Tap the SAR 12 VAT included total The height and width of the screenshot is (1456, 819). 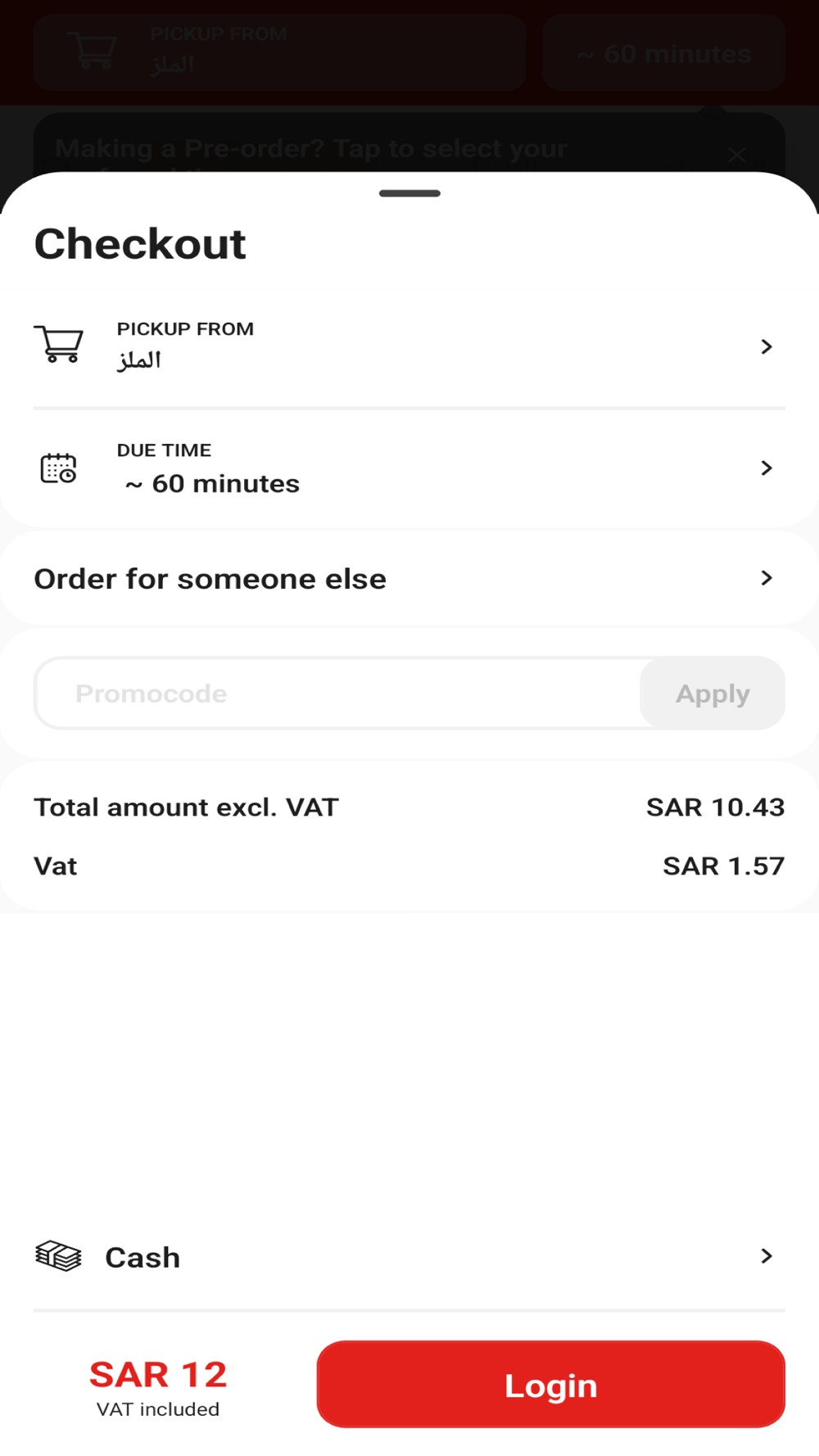click(158, 1386)
